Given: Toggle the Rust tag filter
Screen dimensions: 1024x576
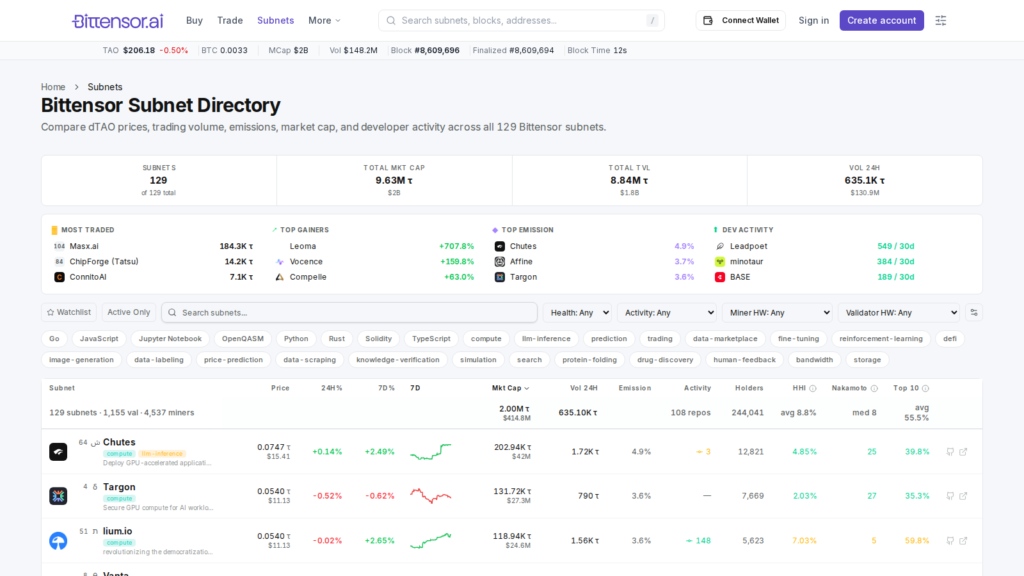Looking at the screenshot, I should (336, 338).
